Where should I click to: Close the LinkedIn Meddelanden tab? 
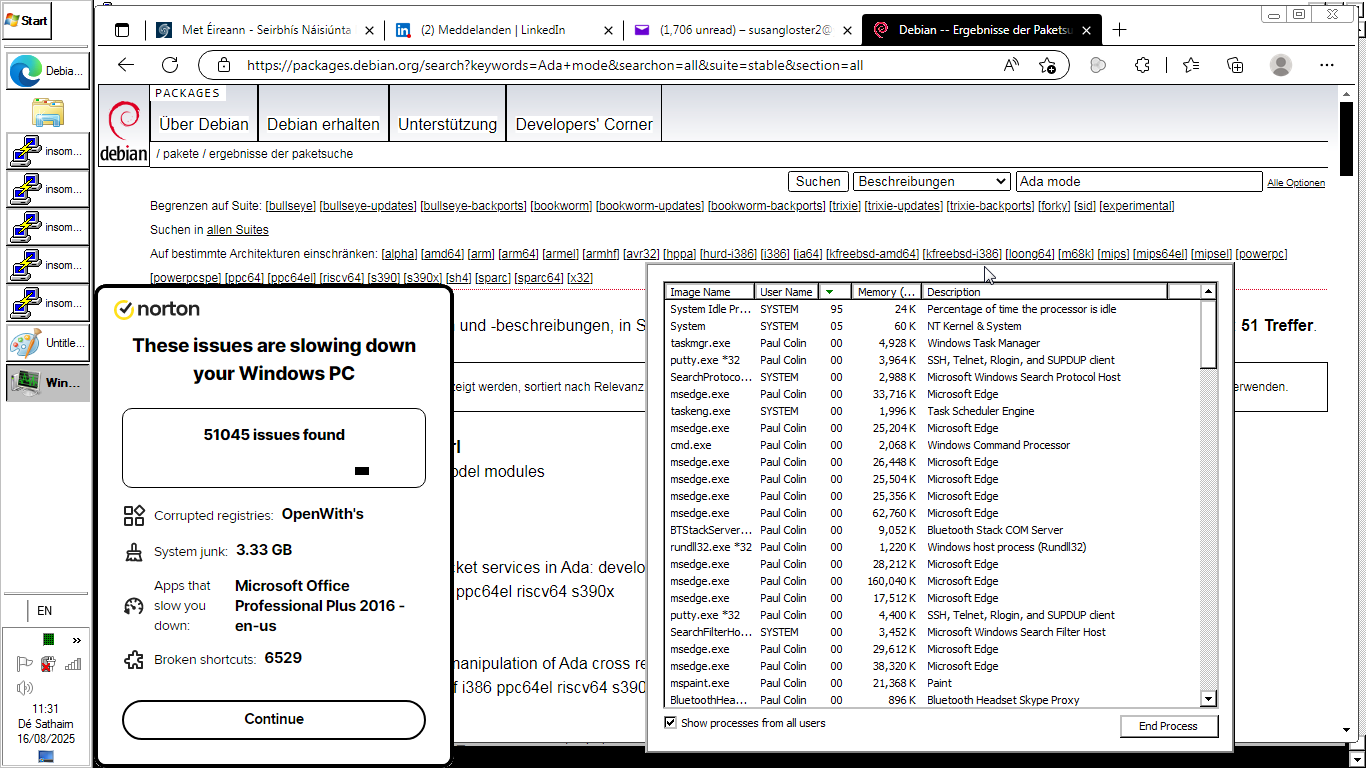[x=609, y=30]
